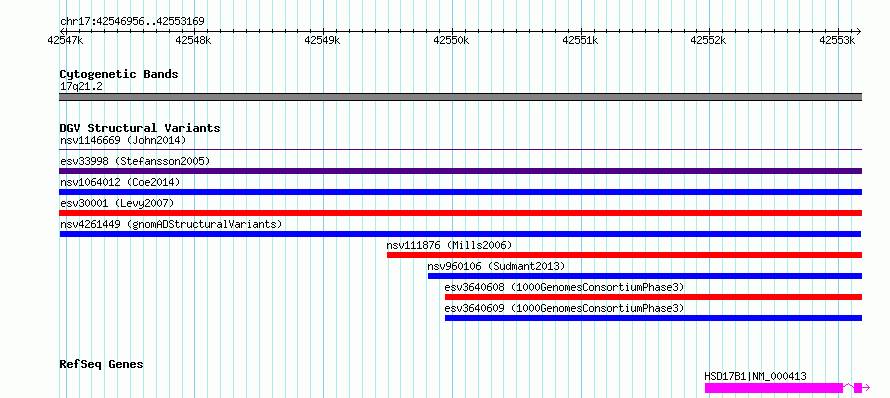Open the nsv1064012 (Coe2014) variant label
The height and width of the screenshot is (398, 890).
120,182
